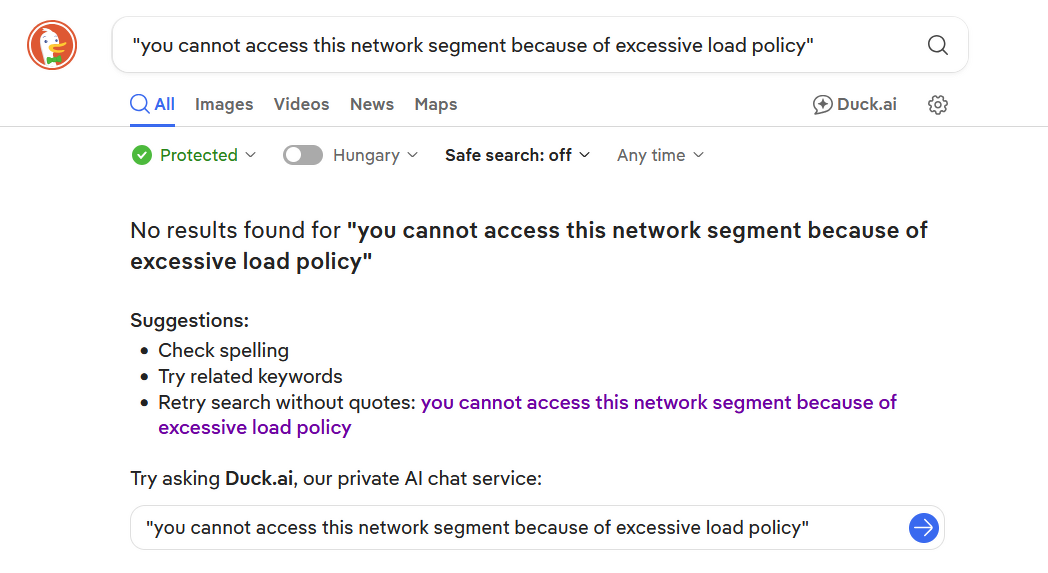Click the green Protected checkmark icon
Viewport: 1048px width, 573px height.
pos(142,155)
